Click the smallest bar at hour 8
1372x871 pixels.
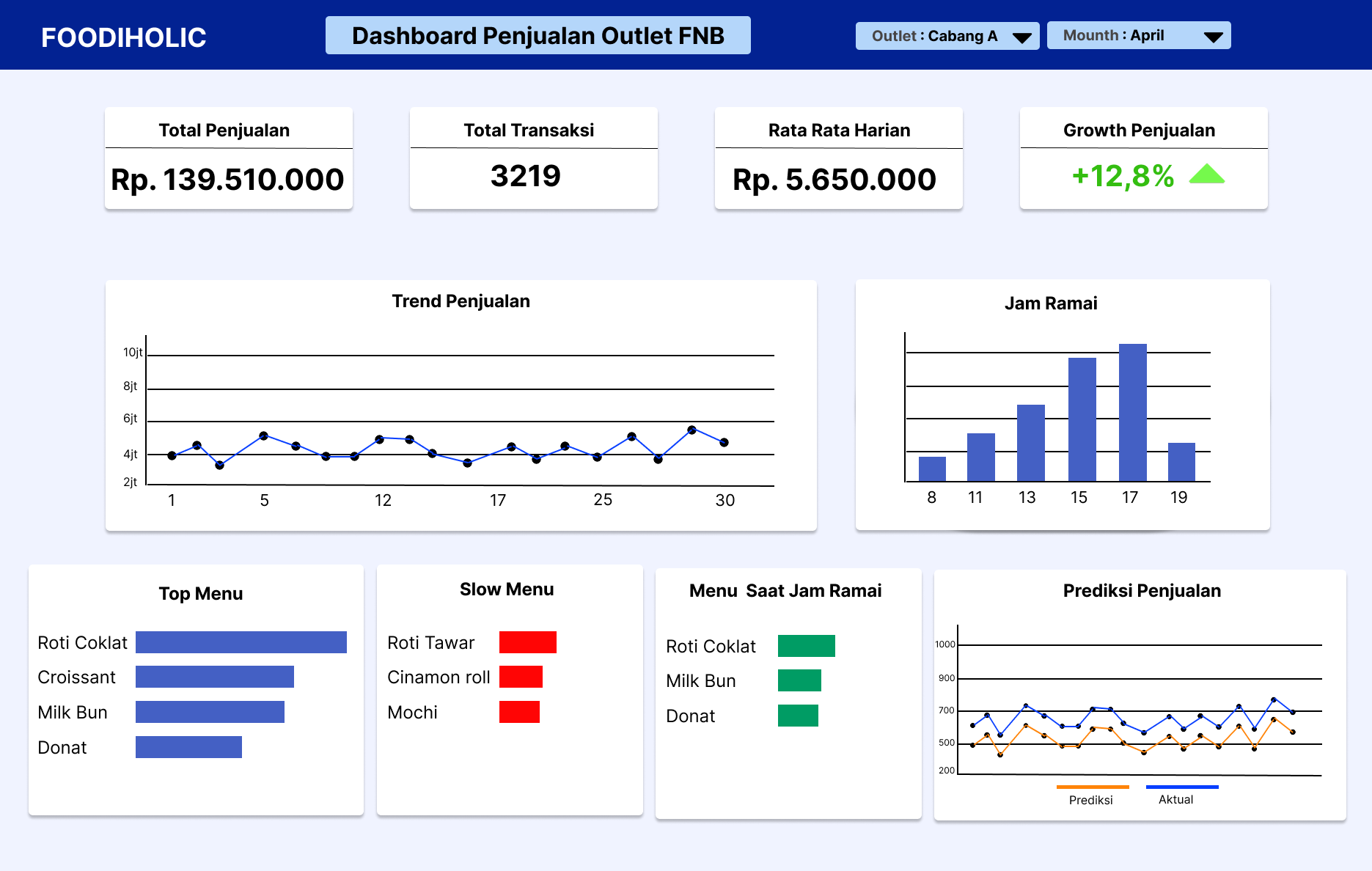pyautogui.click(x=932, y=468)
